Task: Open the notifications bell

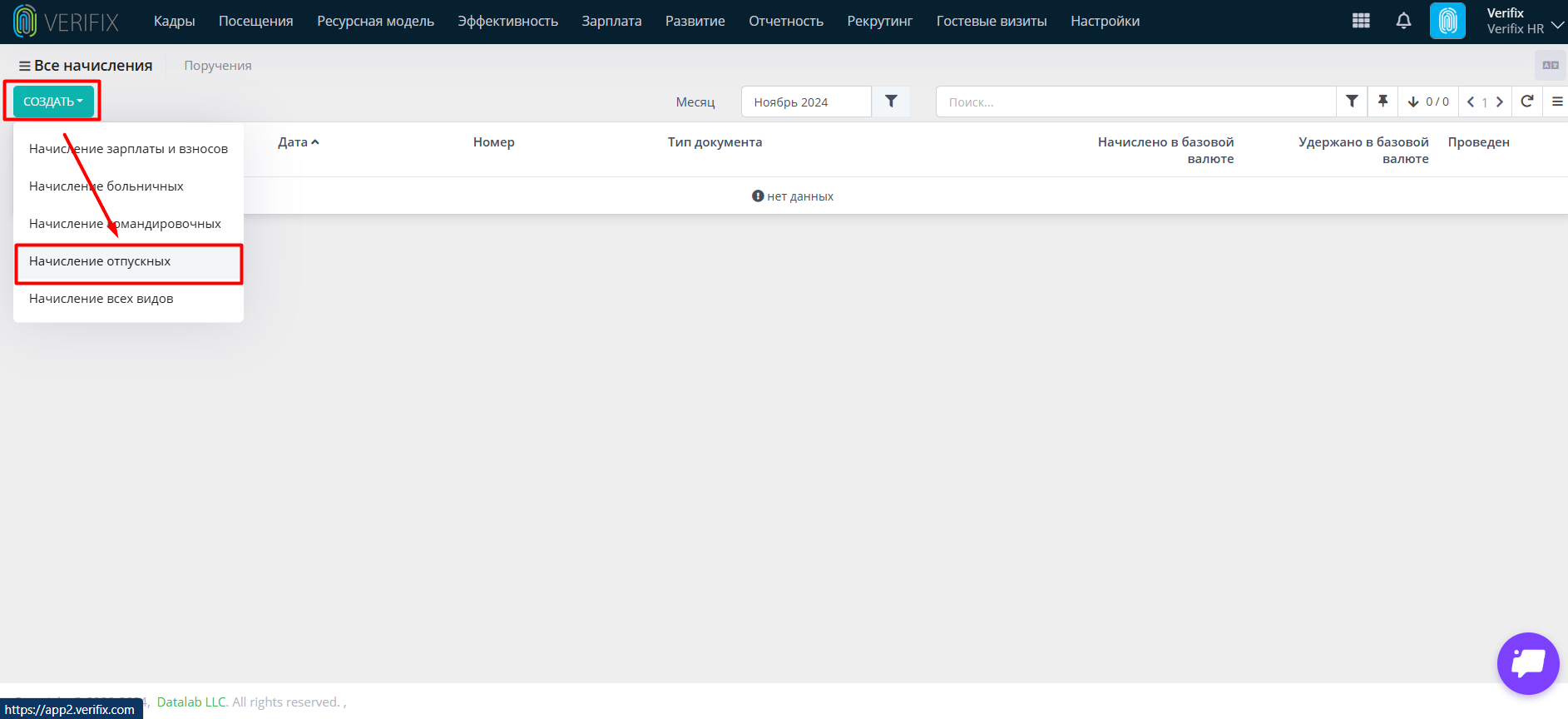Action: coord(1403,21)
